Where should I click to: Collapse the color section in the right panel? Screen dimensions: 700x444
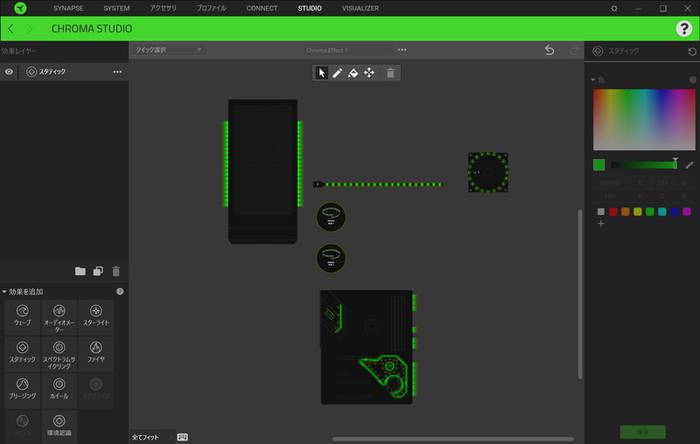point(593,80)
